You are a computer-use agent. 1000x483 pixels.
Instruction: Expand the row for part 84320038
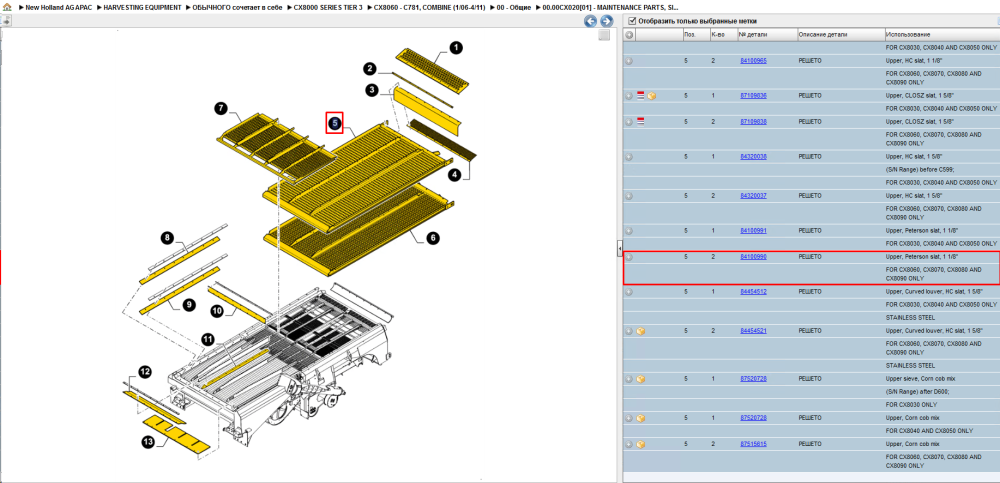(x=629, y=156)
